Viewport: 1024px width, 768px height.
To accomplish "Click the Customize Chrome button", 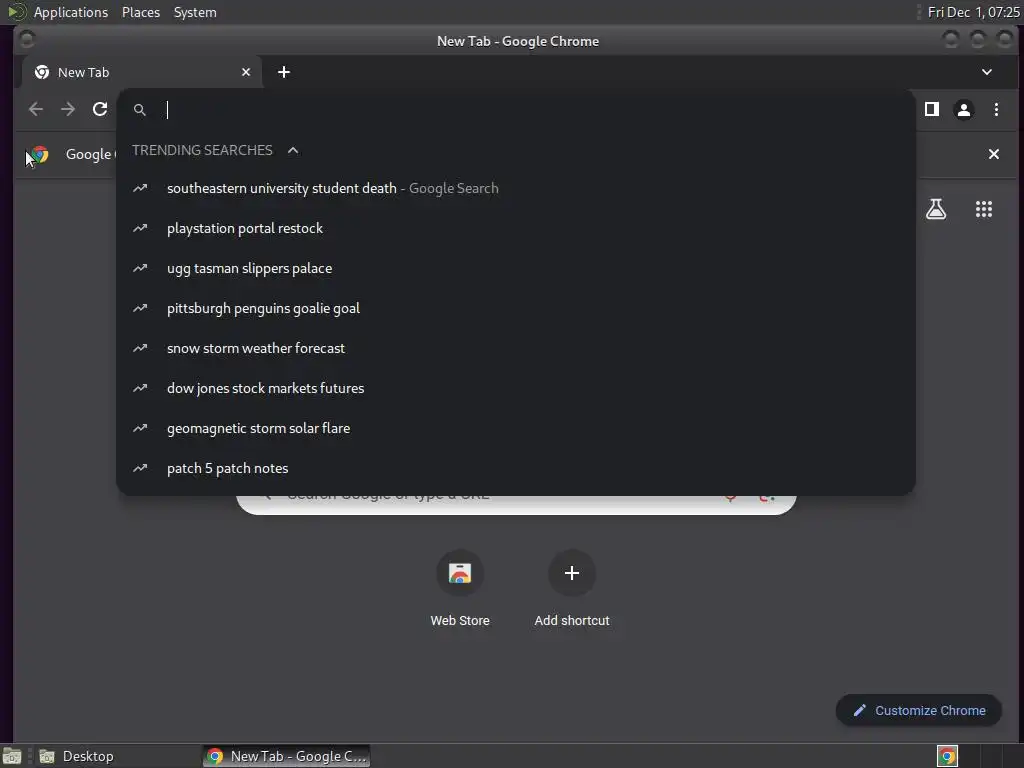I will [x=919, y=710].
